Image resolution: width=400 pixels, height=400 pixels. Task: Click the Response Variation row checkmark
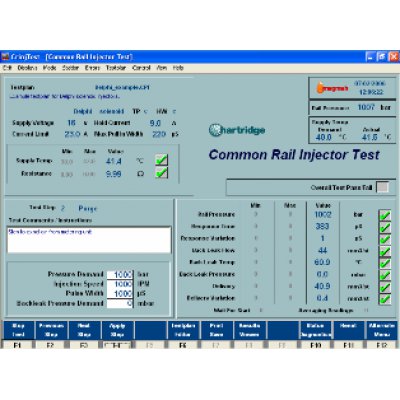point(385,239)
